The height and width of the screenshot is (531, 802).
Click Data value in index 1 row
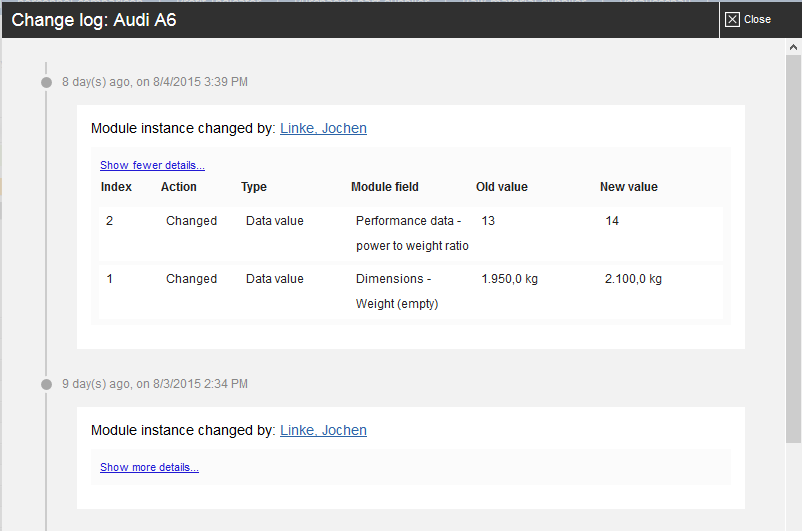tap(275, 279)
